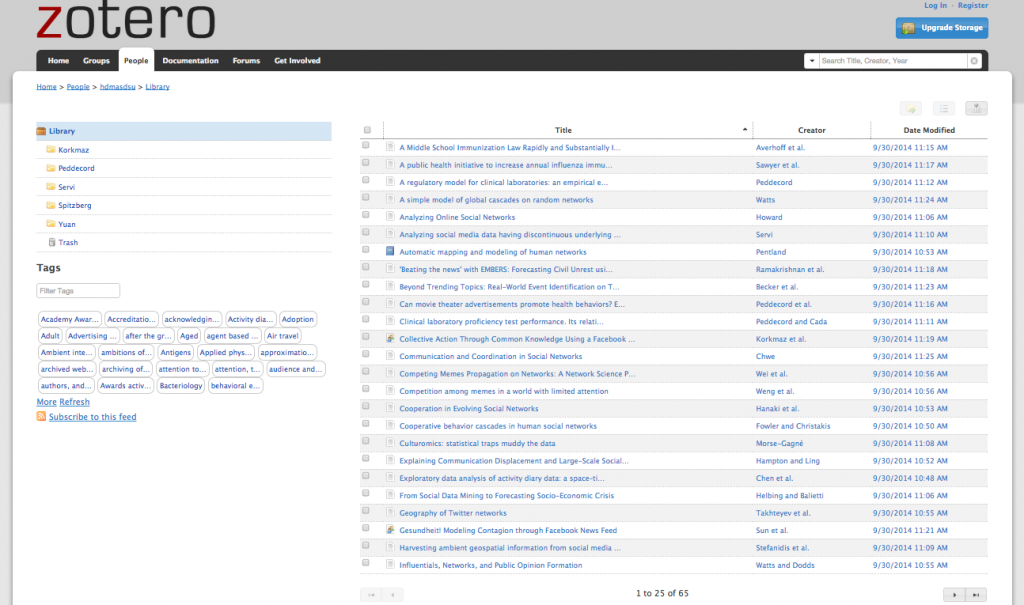Jump to first page of items
This screenshot has width=1024, height=605.
point(371,595)
